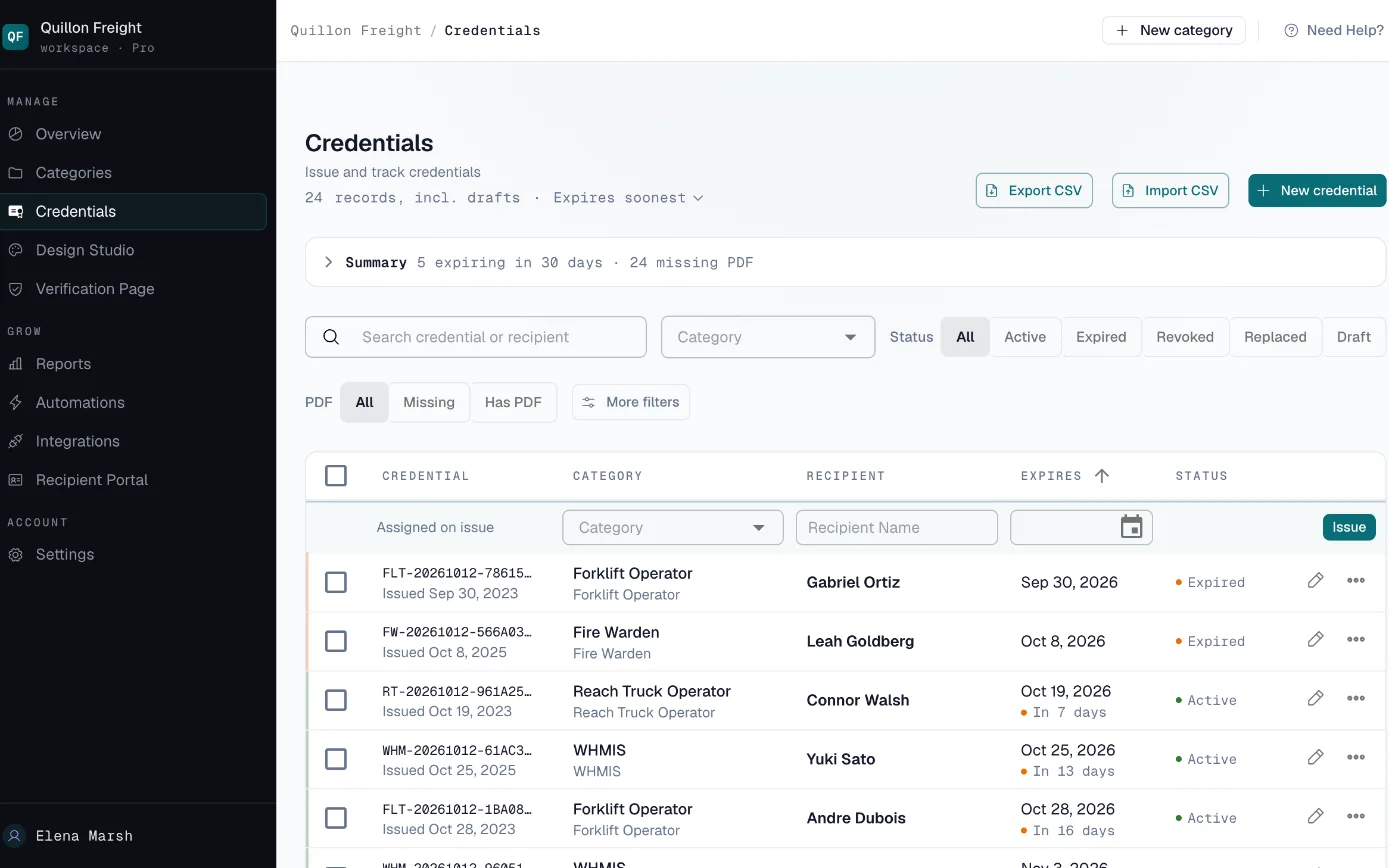Check the Gabriel Ortiz row checkbox
This screenshot has height=868, width=1389.
[336, 582]
